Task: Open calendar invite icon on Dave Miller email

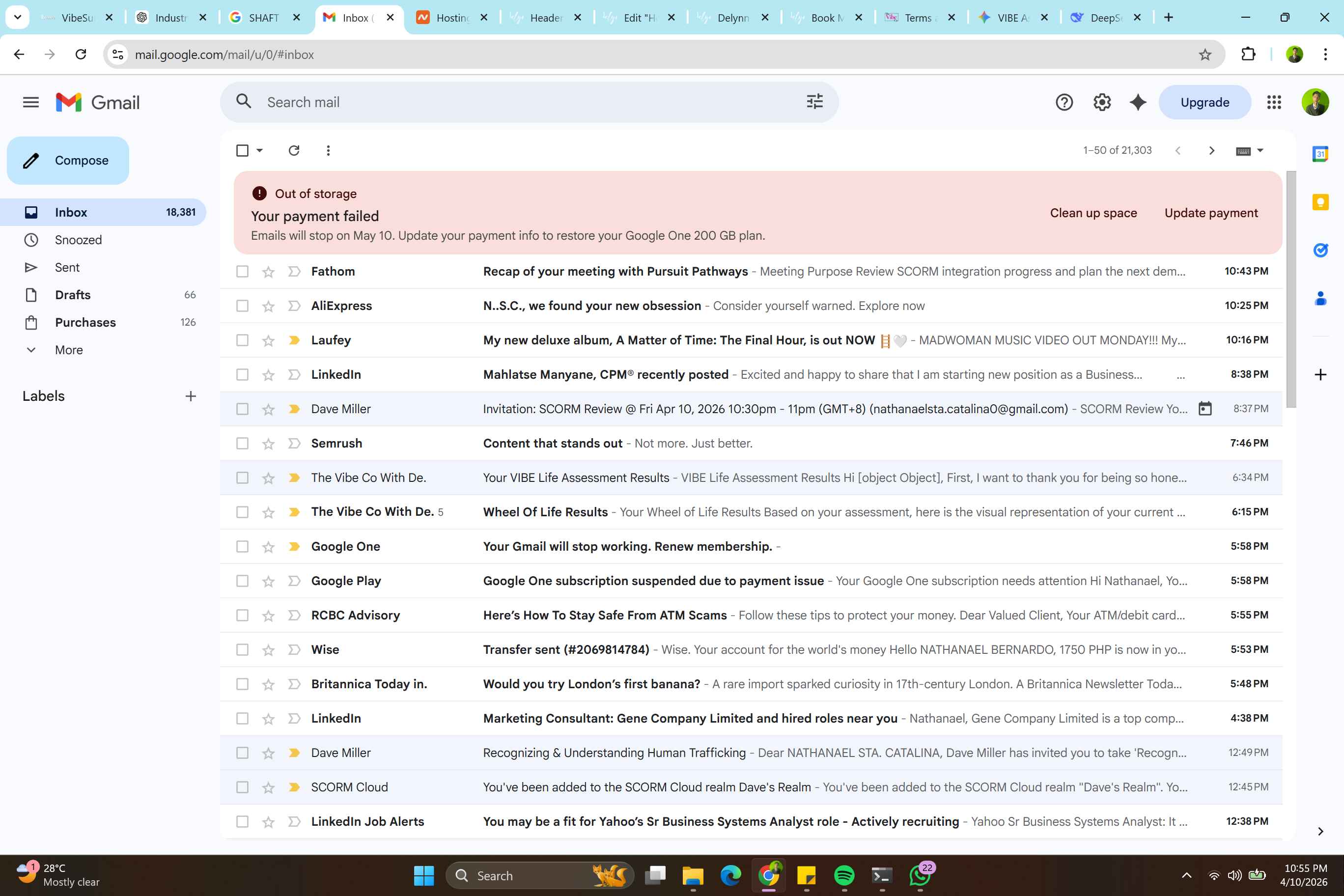Action: pyautogui.click(x=1204, y=409)
